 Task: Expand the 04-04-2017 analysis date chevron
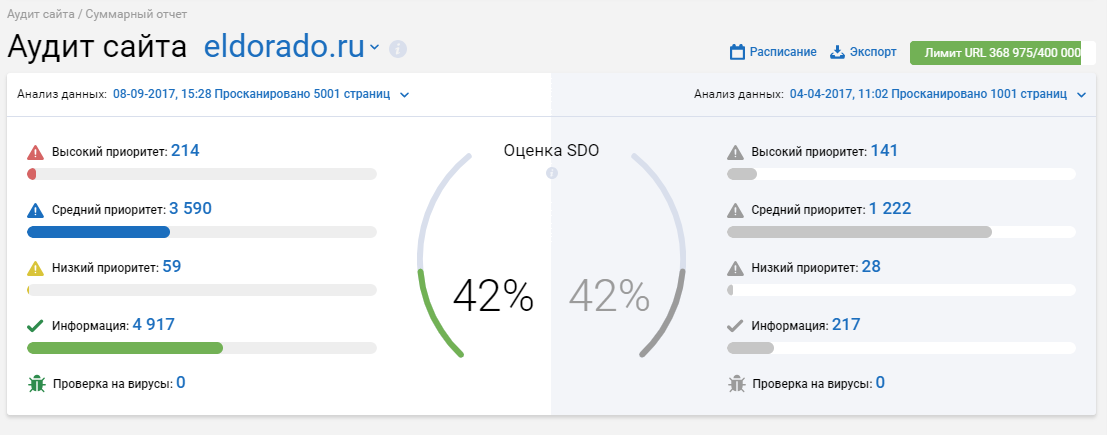pos(1082,95)
